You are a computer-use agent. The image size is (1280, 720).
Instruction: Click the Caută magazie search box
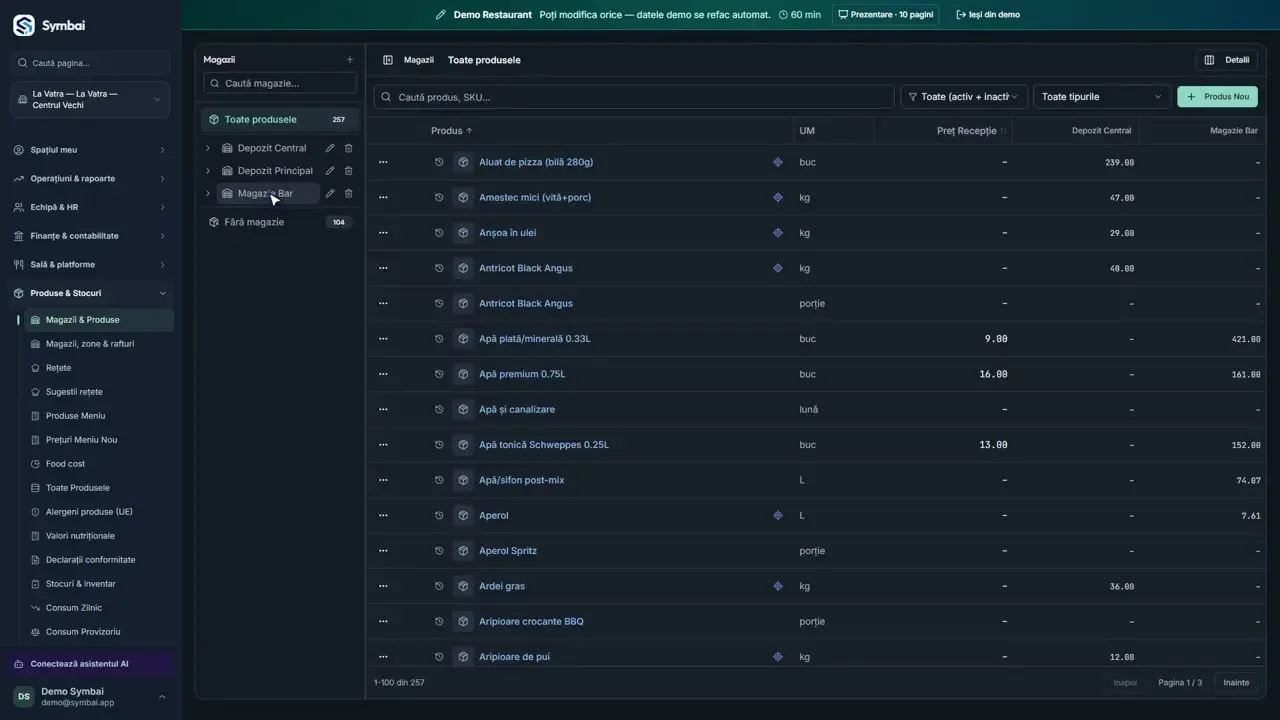280,84
